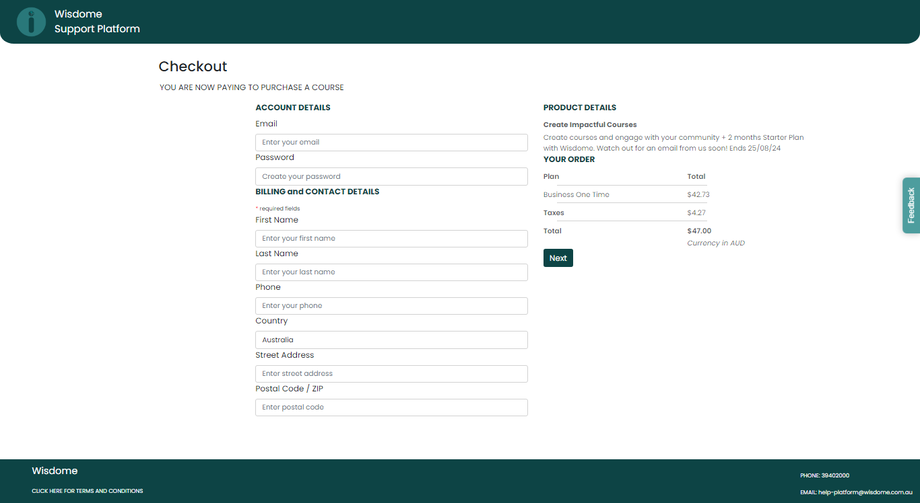Select the First Name text box
Viewport: 920px width, 503px height.
tap(391, 239)
